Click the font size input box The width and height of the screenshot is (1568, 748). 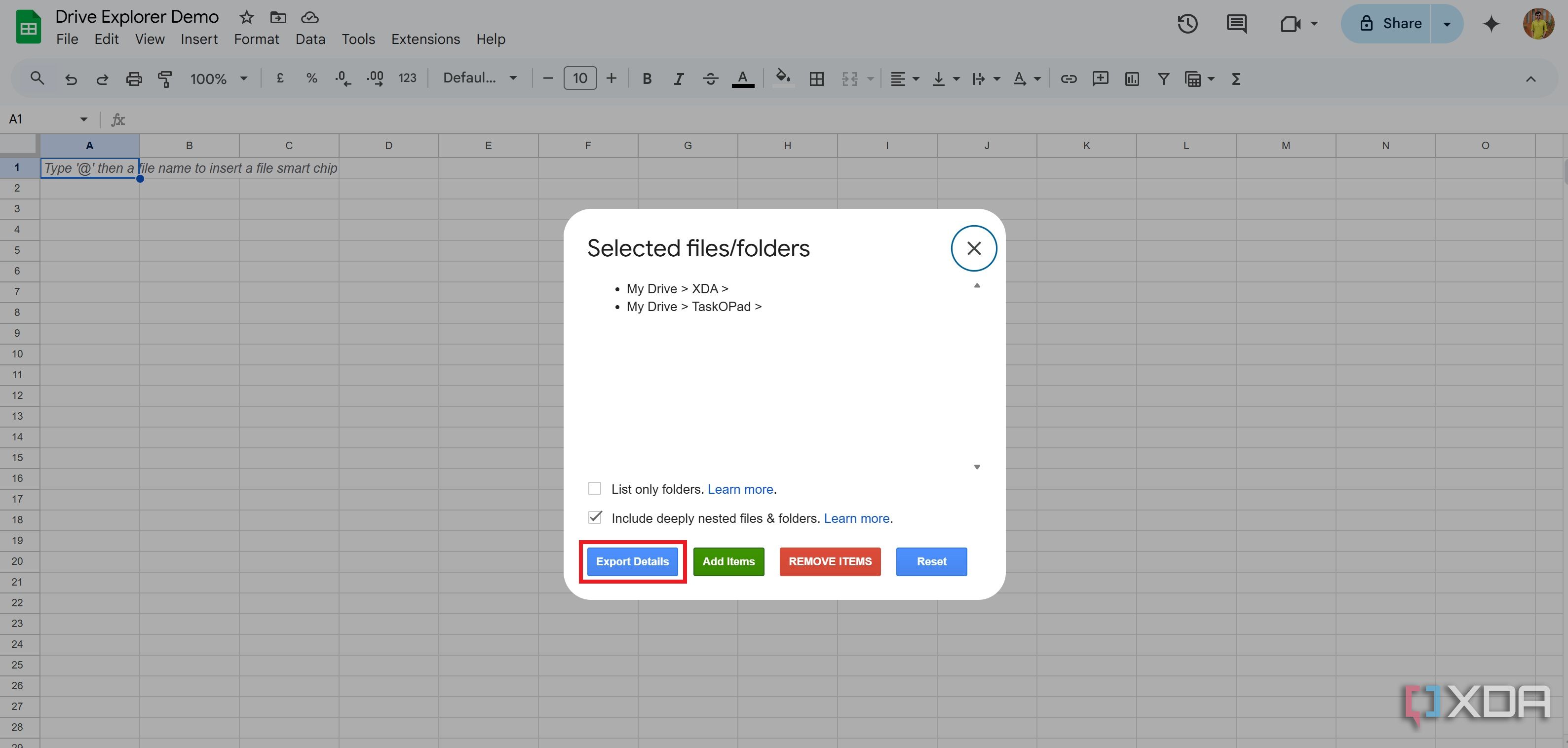click(x=579, y=78)
